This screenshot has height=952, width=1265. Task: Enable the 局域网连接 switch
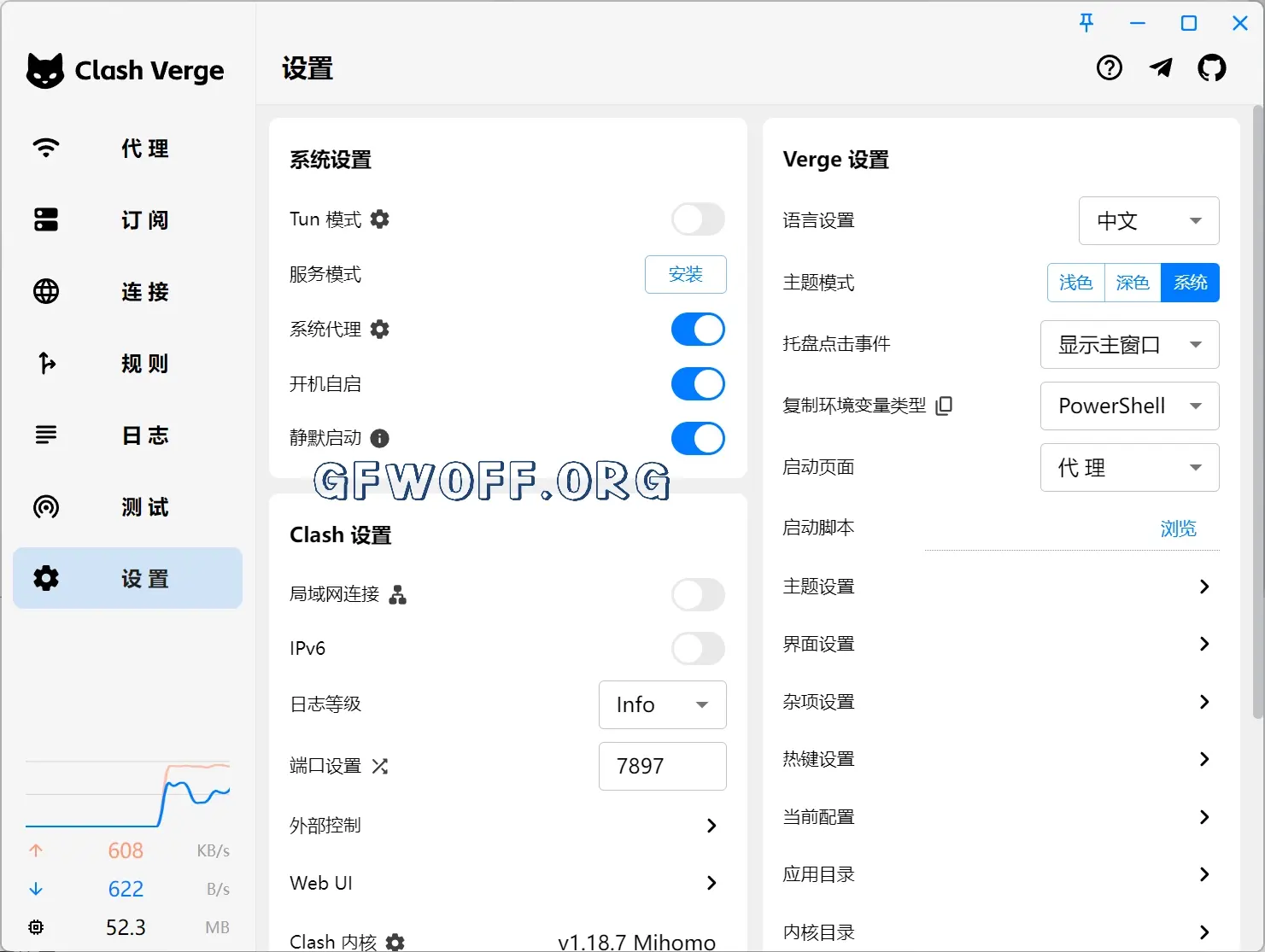click(x=698, y=594)
